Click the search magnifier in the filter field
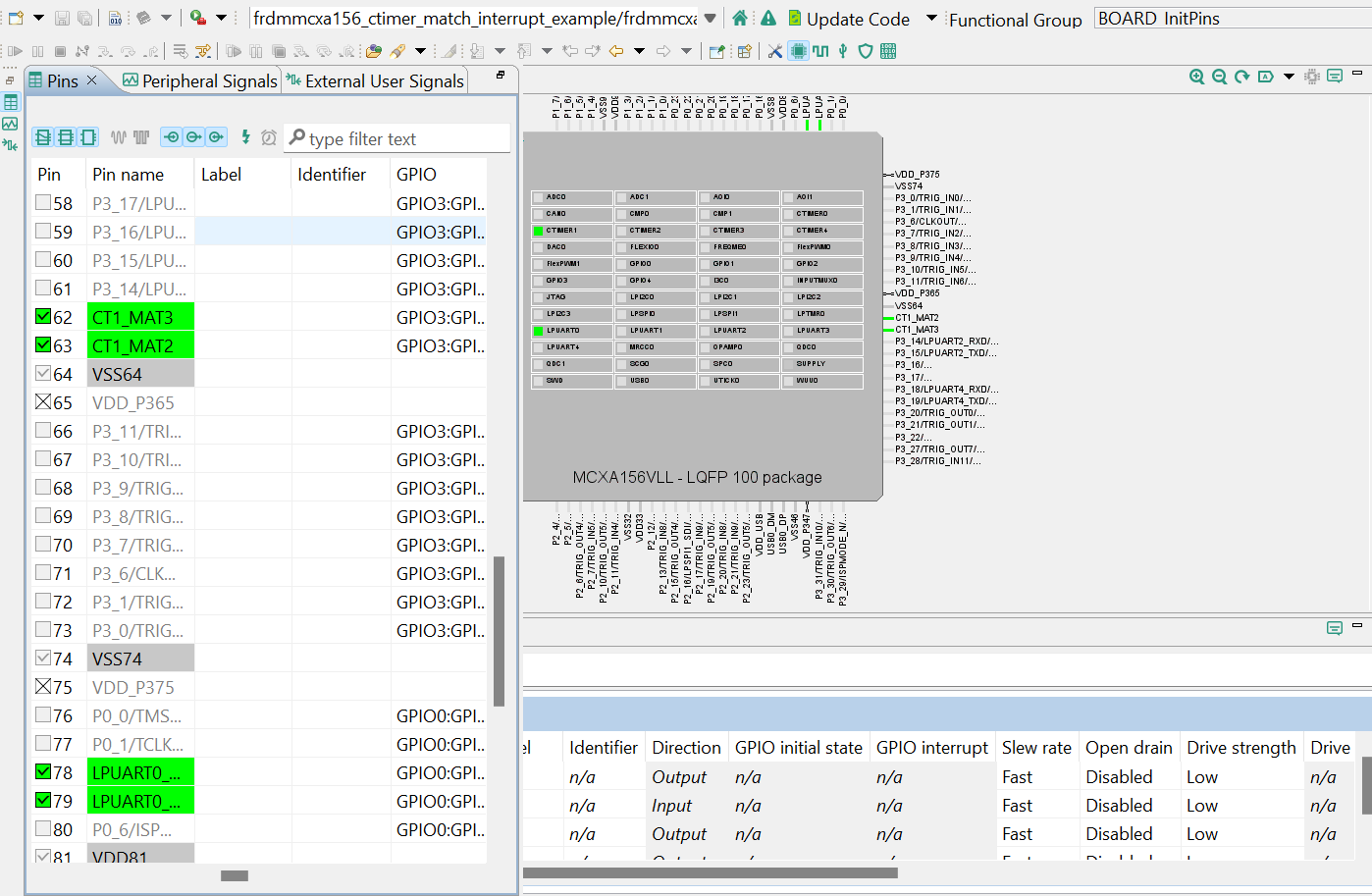 (294, 138)
